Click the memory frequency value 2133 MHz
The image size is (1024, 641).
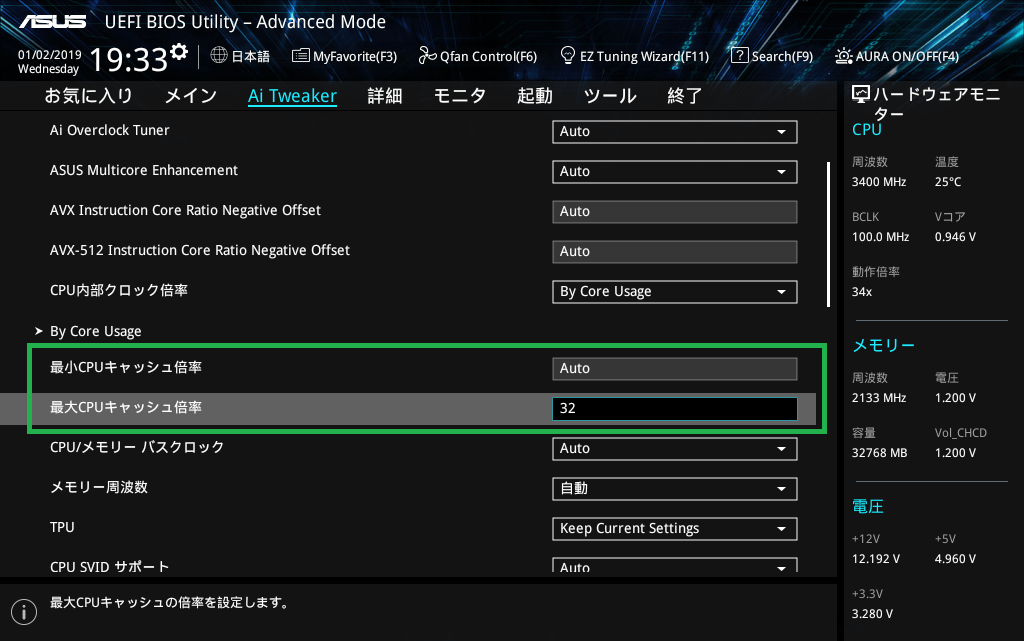pyautogui.click(x=879, y=398)
